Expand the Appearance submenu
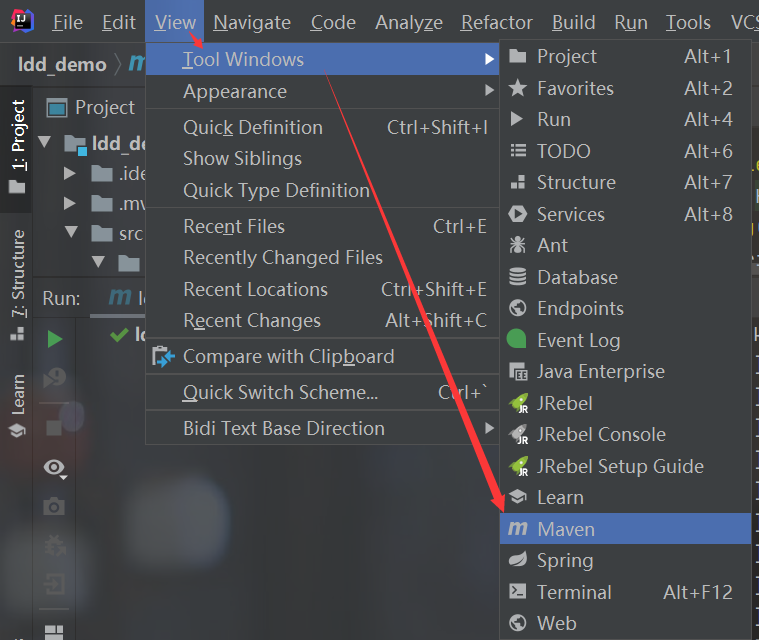Screen dimensions: 759x640 coord(235,91)
